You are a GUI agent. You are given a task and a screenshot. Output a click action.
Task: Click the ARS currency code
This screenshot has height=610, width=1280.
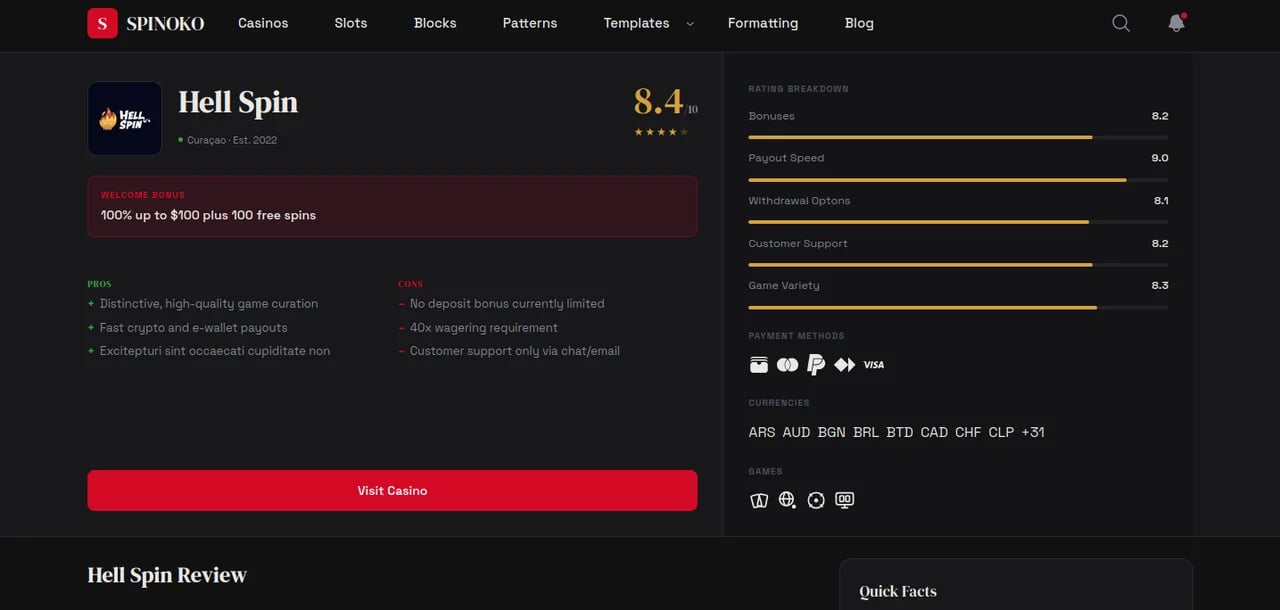point(762,432)
